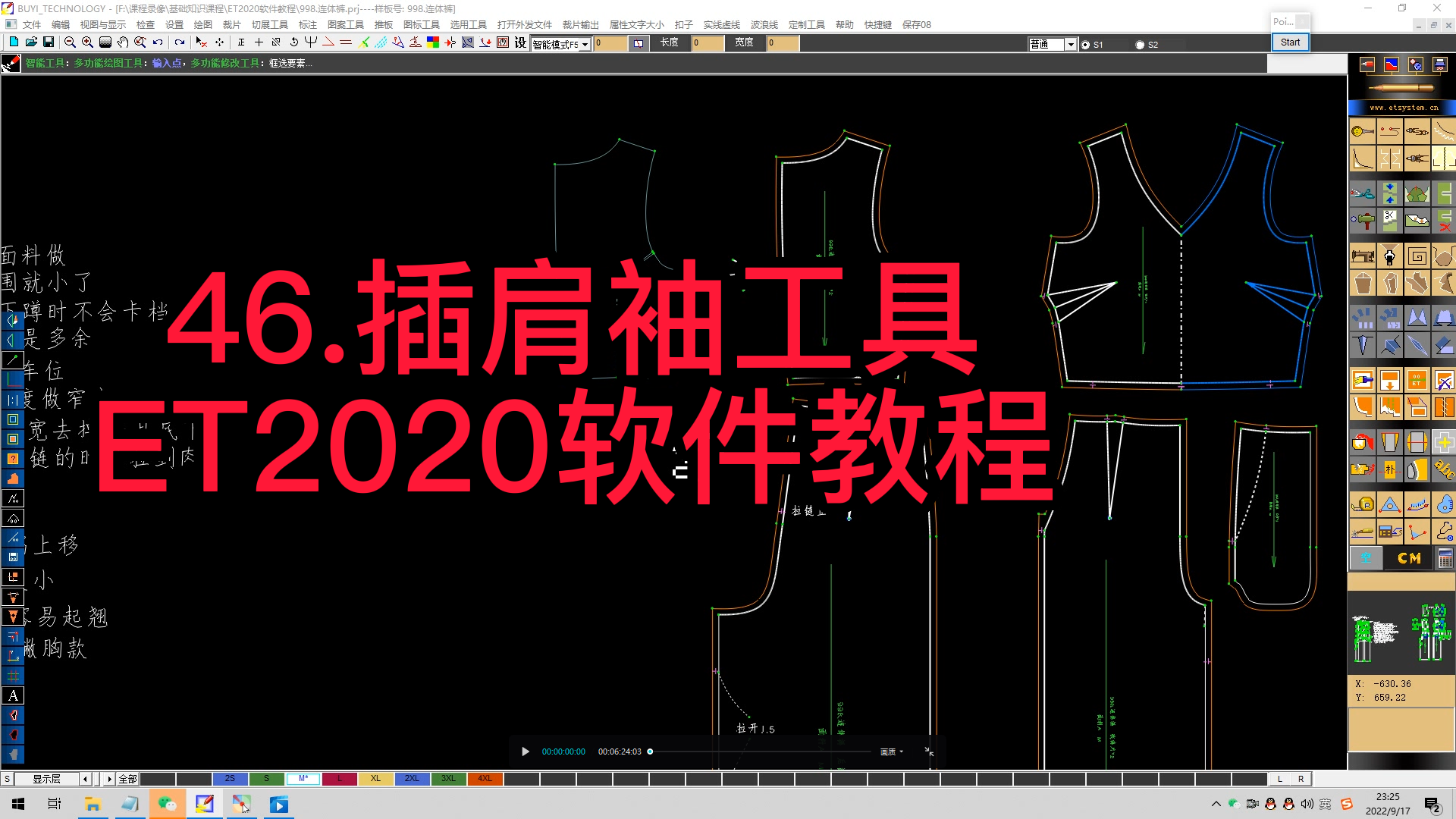Exit fullscreen in the video player
This screenshot has width=1456, height=819.
point(929,752)
